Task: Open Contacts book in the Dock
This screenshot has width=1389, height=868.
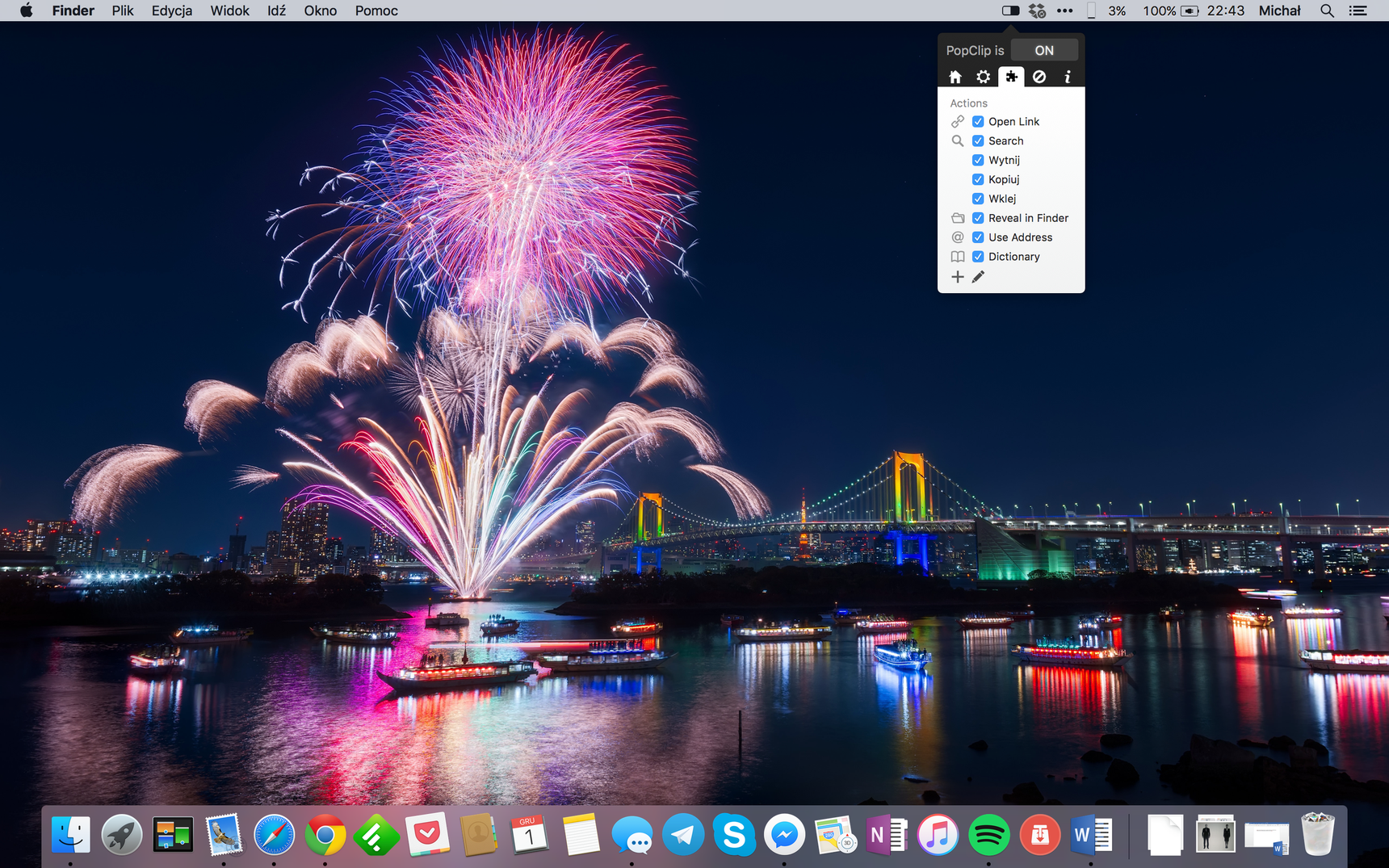Action: pos(478,835)
